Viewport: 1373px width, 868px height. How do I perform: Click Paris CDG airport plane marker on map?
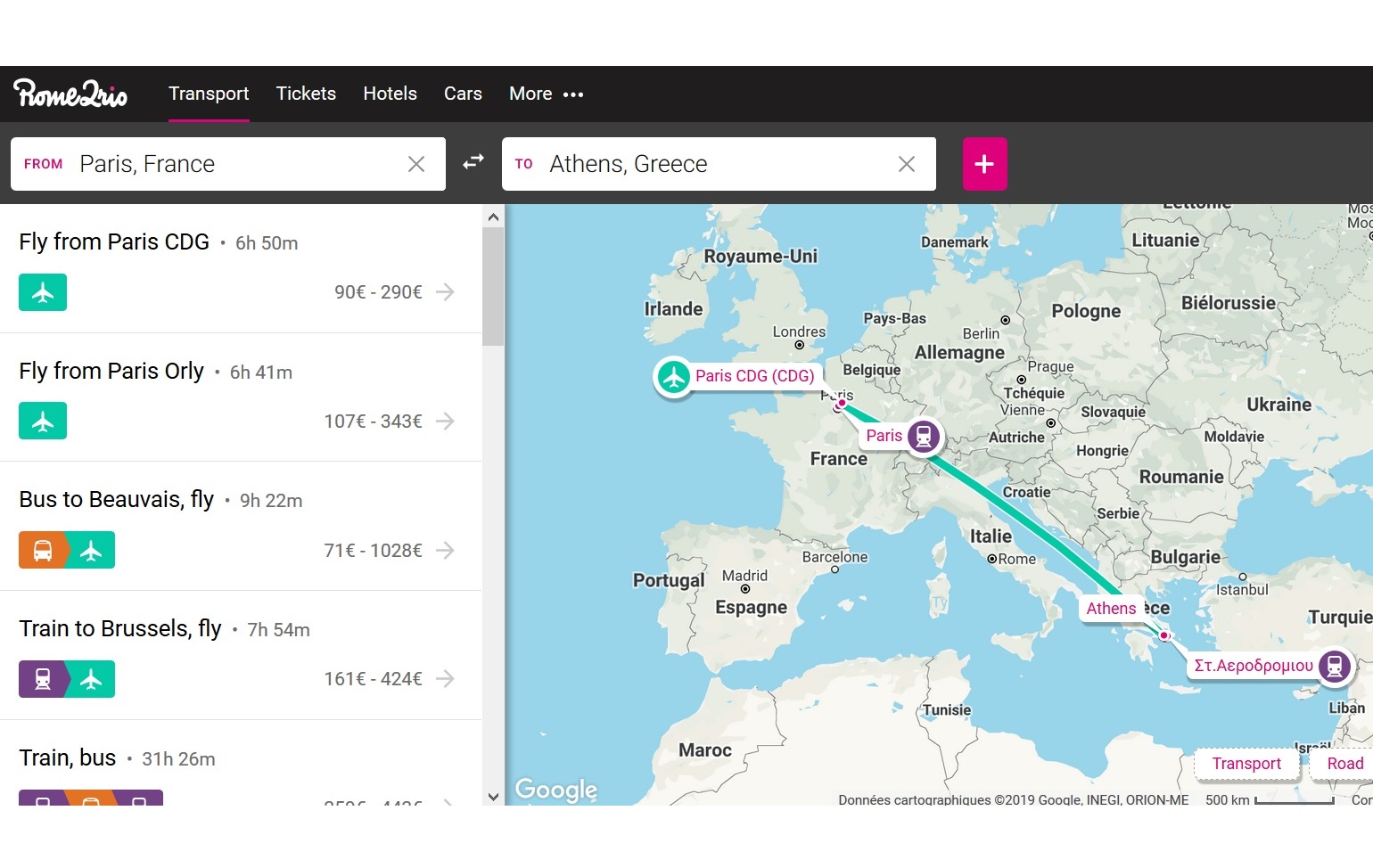pos(674,377)
